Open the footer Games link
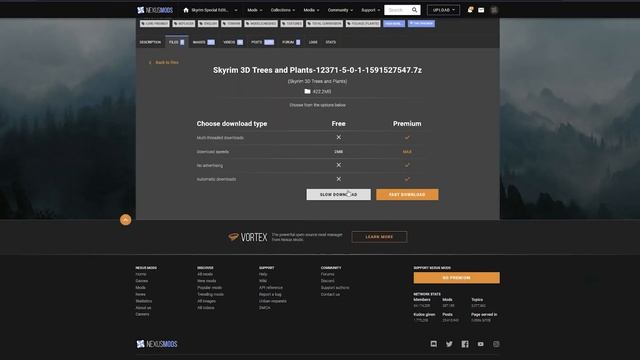The image size is (640, 360). pyautogui.click(x=142, y=281)
